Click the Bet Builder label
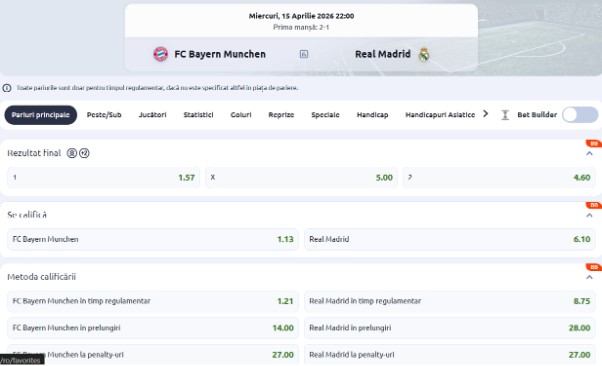 [537, 115]
